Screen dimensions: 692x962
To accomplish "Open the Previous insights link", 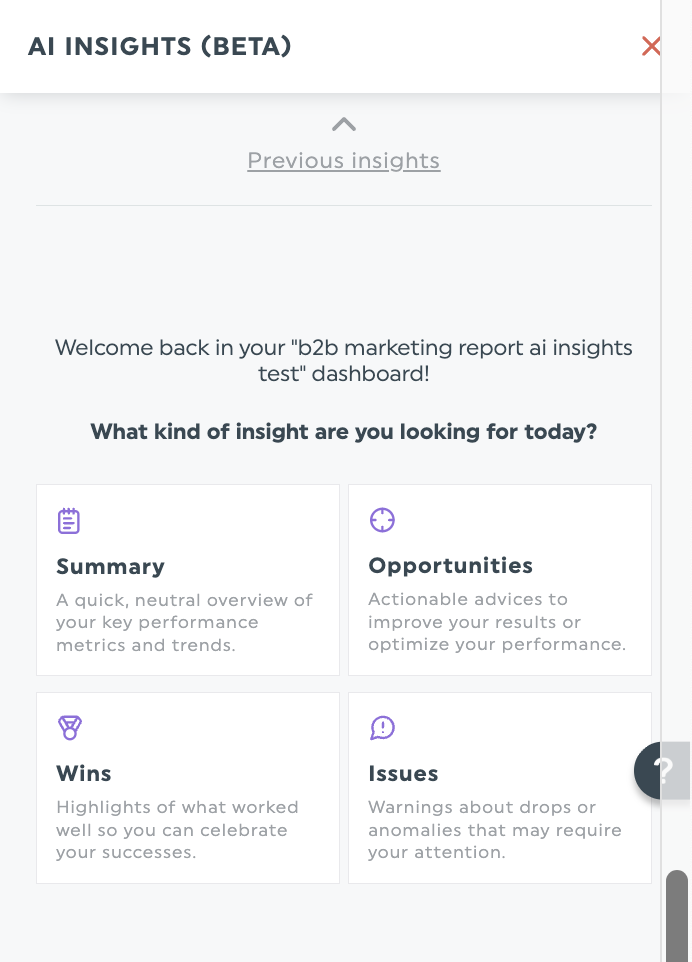I will pos(344,161).
